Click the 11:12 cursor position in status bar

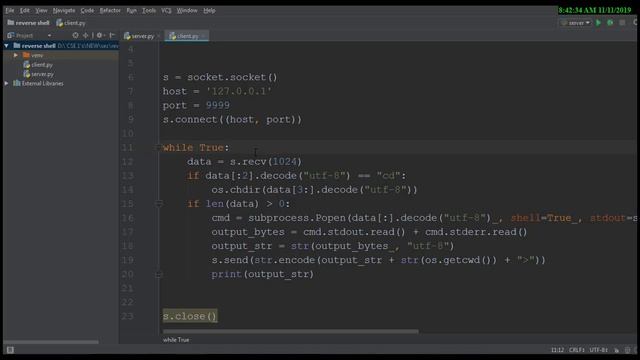(557, 350)
